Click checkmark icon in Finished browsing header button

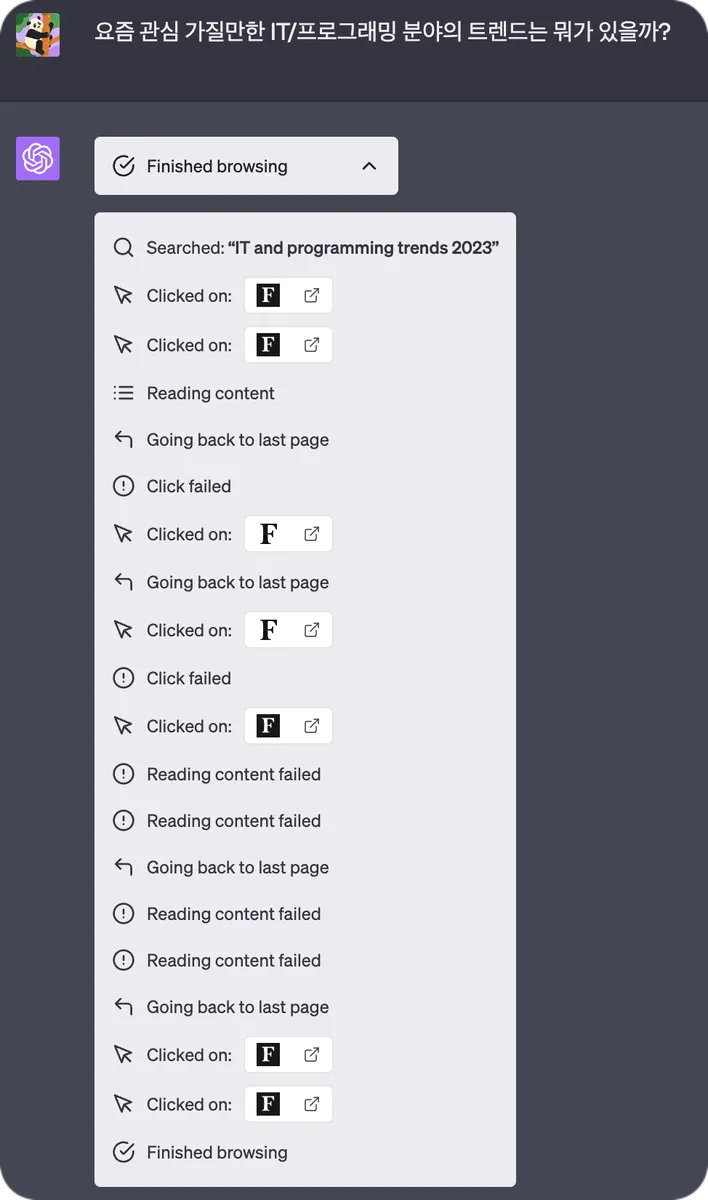[x=123, y=166]
